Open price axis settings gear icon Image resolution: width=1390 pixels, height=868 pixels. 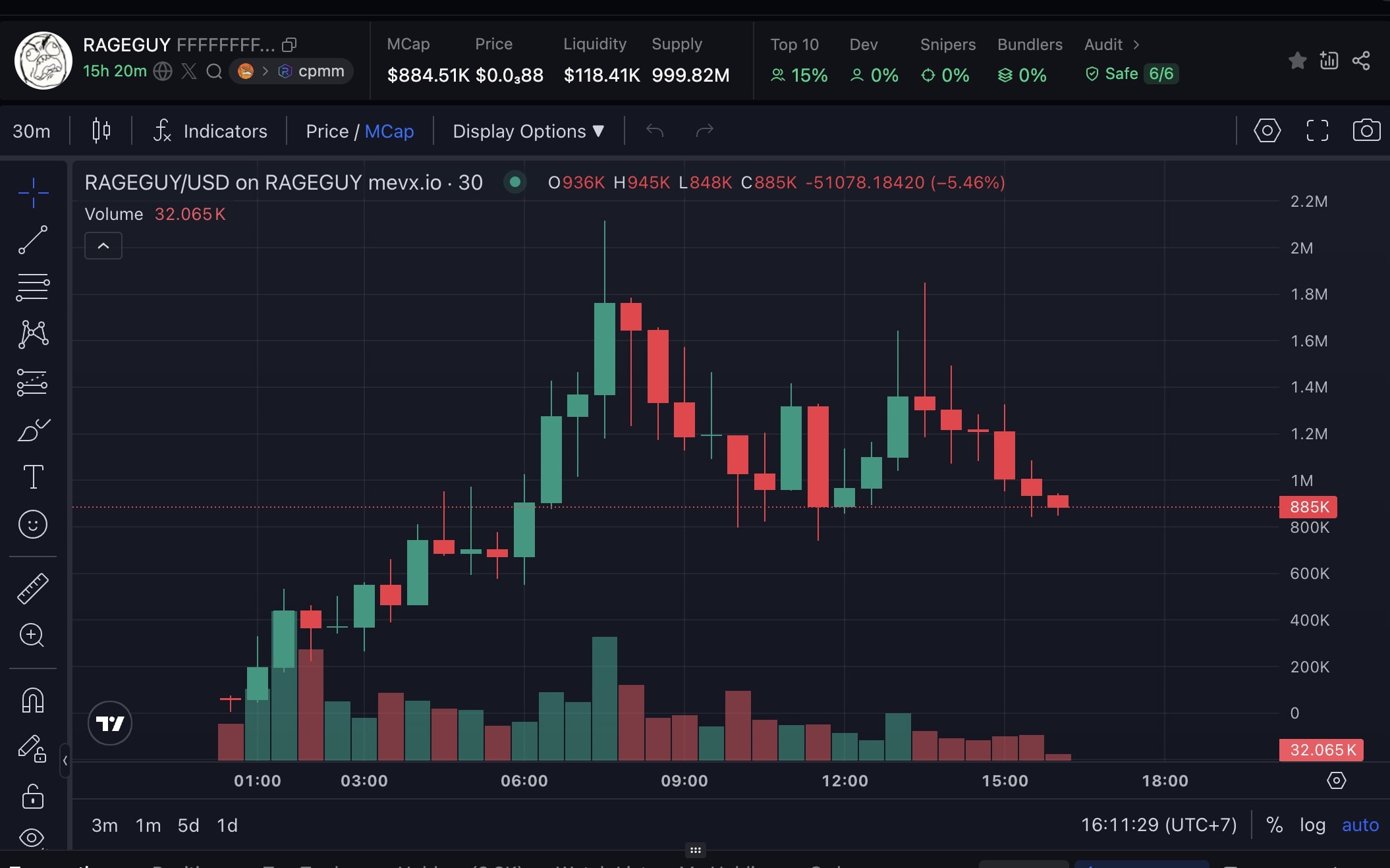coord(1336,780)
